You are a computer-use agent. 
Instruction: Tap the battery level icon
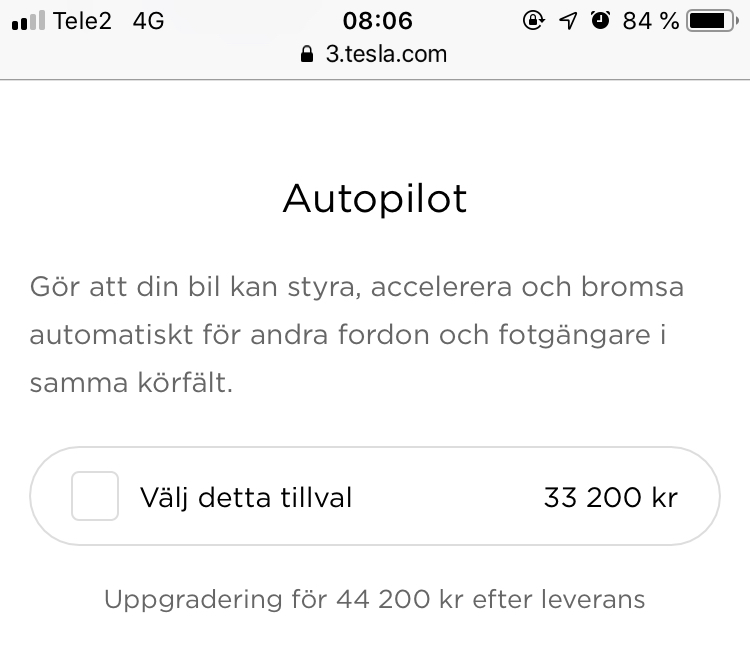point(713,21)
